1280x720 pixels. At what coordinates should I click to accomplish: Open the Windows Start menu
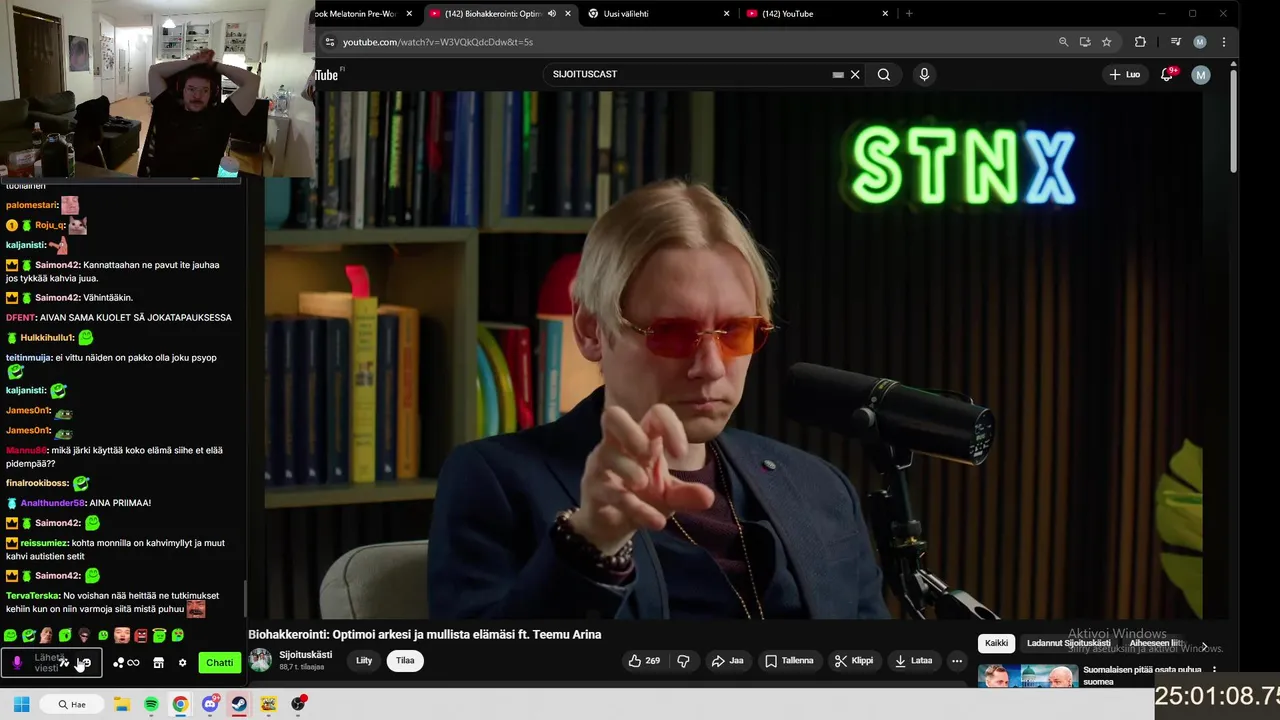[x=21, y=704]
